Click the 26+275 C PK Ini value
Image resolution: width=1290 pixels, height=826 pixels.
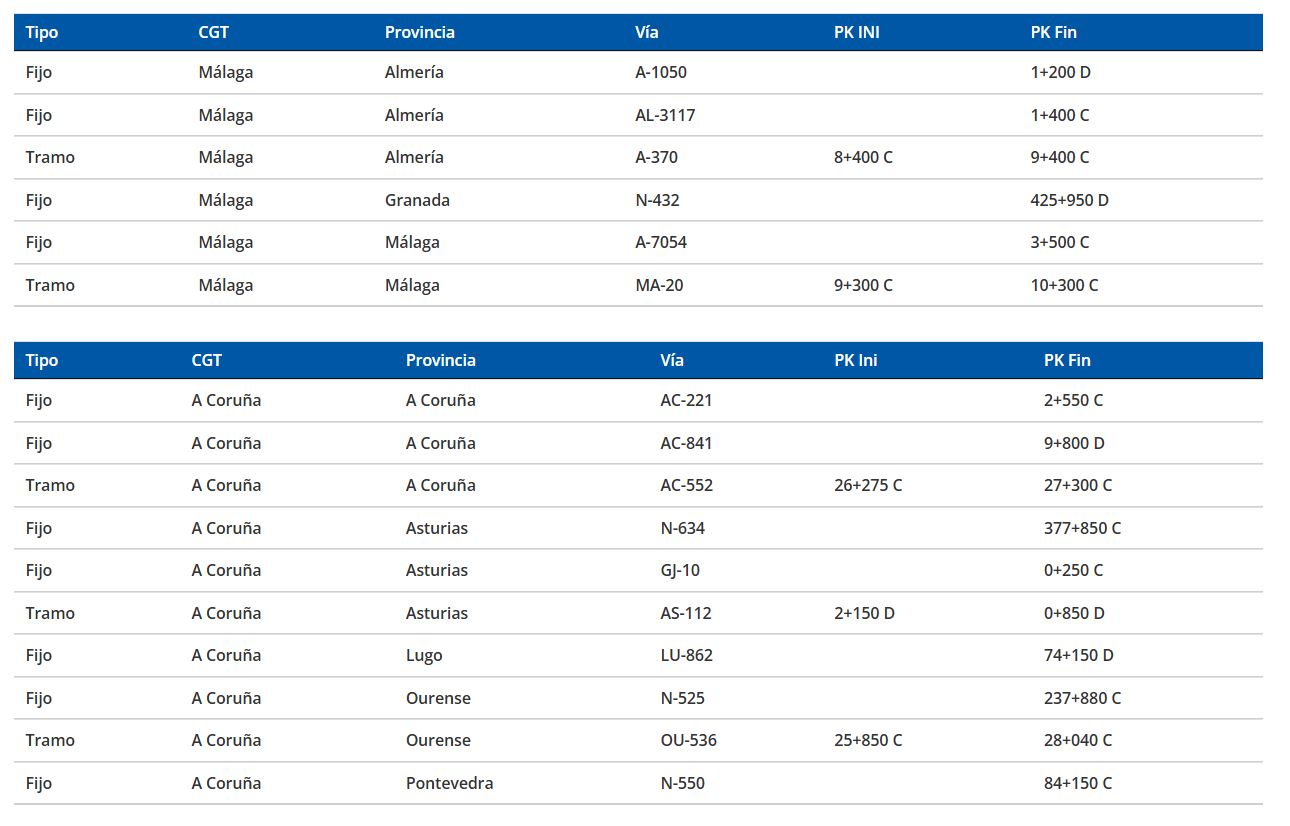pyautogui.click(x=868, y=486)
